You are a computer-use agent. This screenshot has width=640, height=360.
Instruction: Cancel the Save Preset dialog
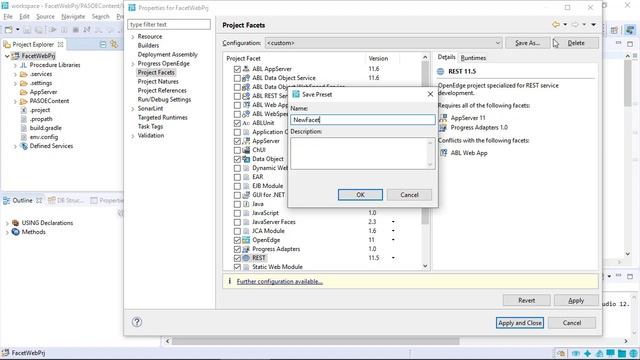click(409, 195)
